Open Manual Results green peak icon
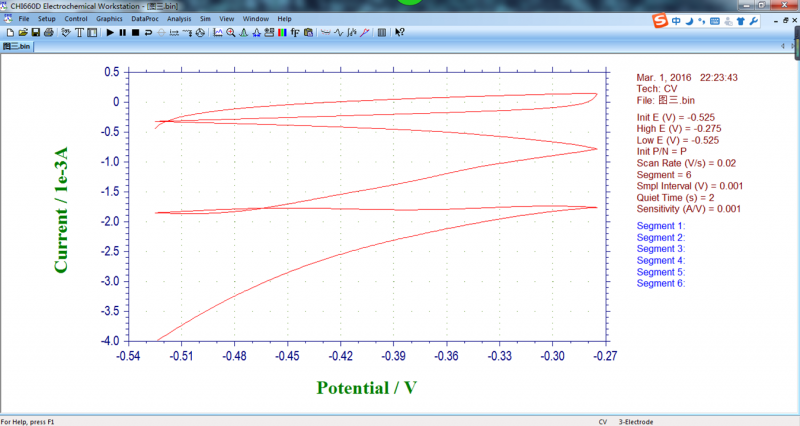Viewport: 800px width, 426px height. point(243,32)
